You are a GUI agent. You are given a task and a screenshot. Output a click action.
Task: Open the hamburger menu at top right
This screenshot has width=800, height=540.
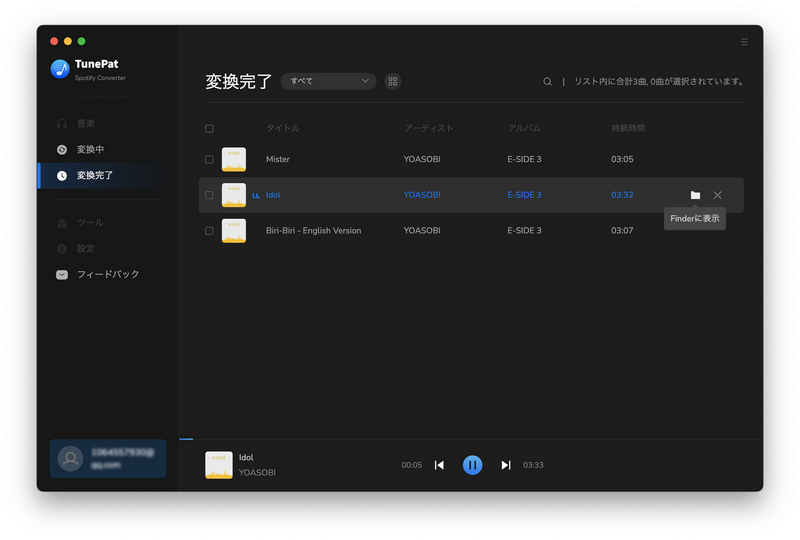(744, 42)
